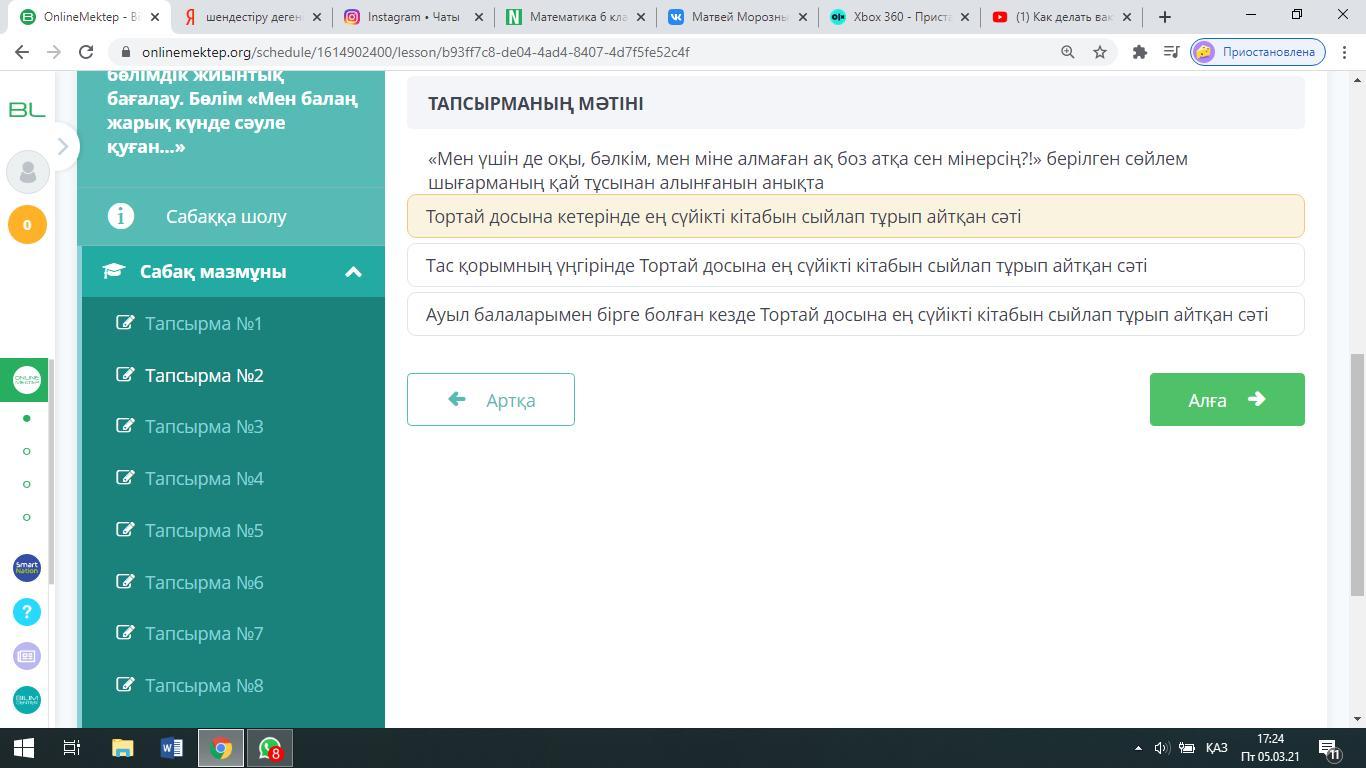Viewport: 1366px width, 768px height.
Task: Switch the КАЗ keyboard language indicator
Action: [x=1216, y=748]
